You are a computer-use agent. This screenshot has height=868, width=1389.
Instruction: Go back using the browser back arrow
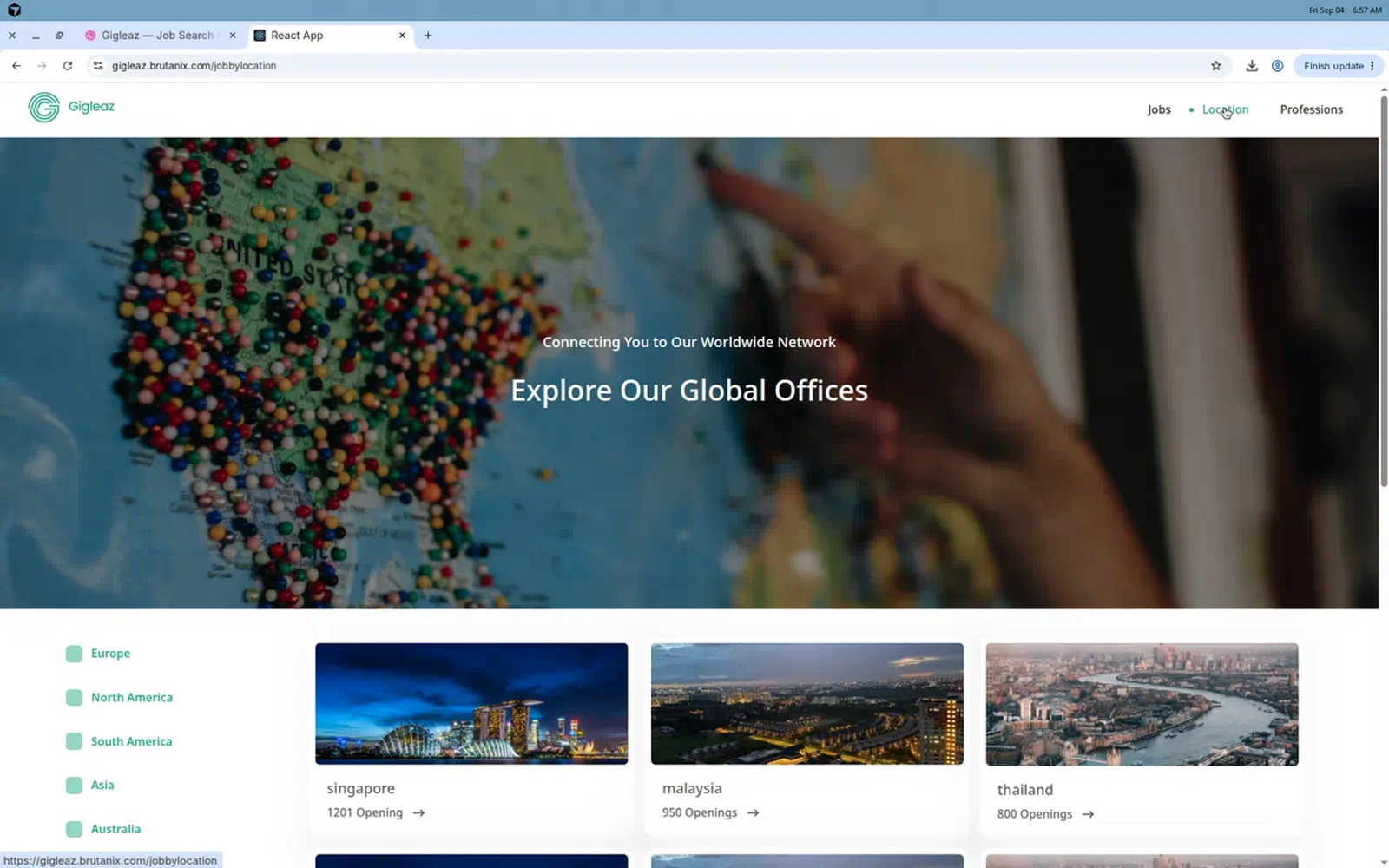16,66
